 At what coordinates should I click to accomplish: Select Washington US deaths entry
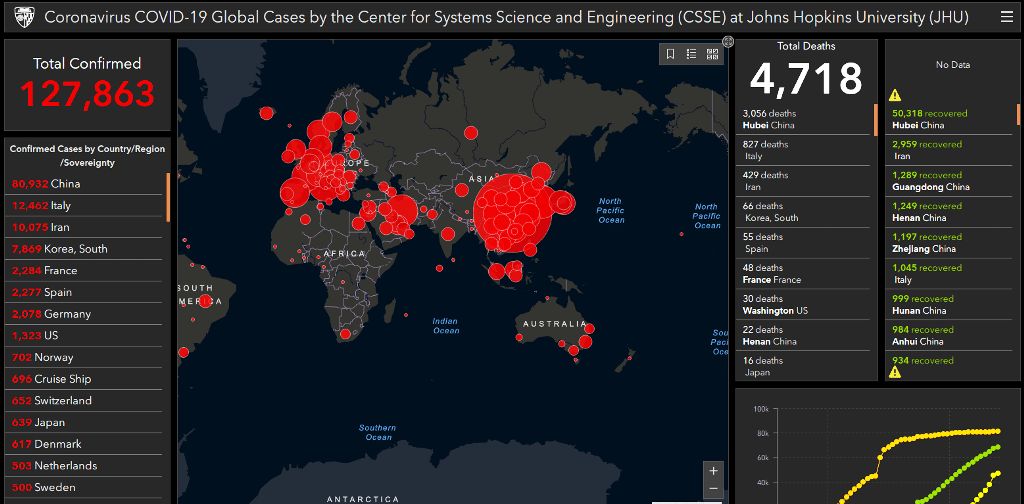(803, 305)
